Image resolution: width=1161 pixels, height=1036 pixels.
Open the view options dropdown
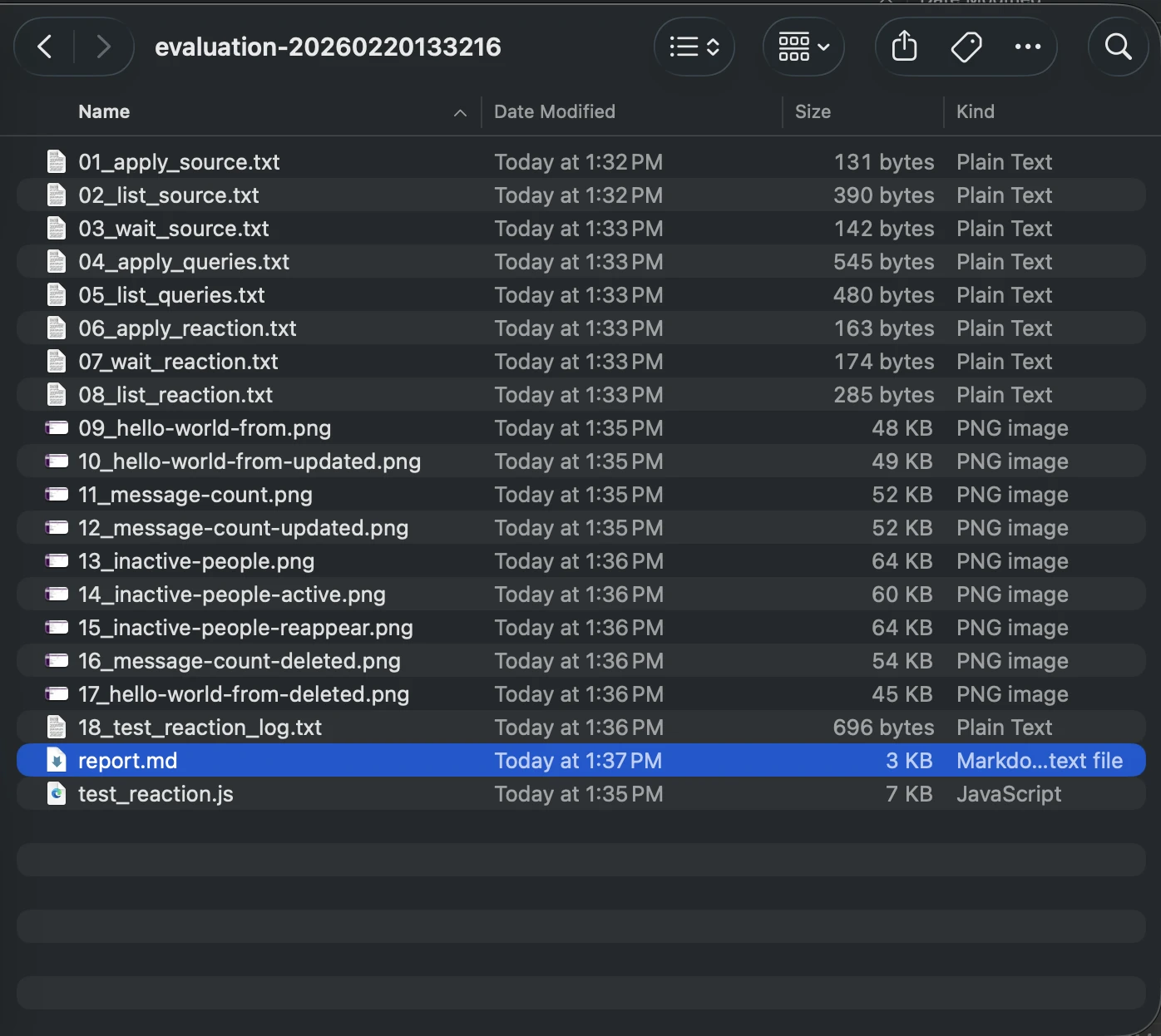click(694, 47)
